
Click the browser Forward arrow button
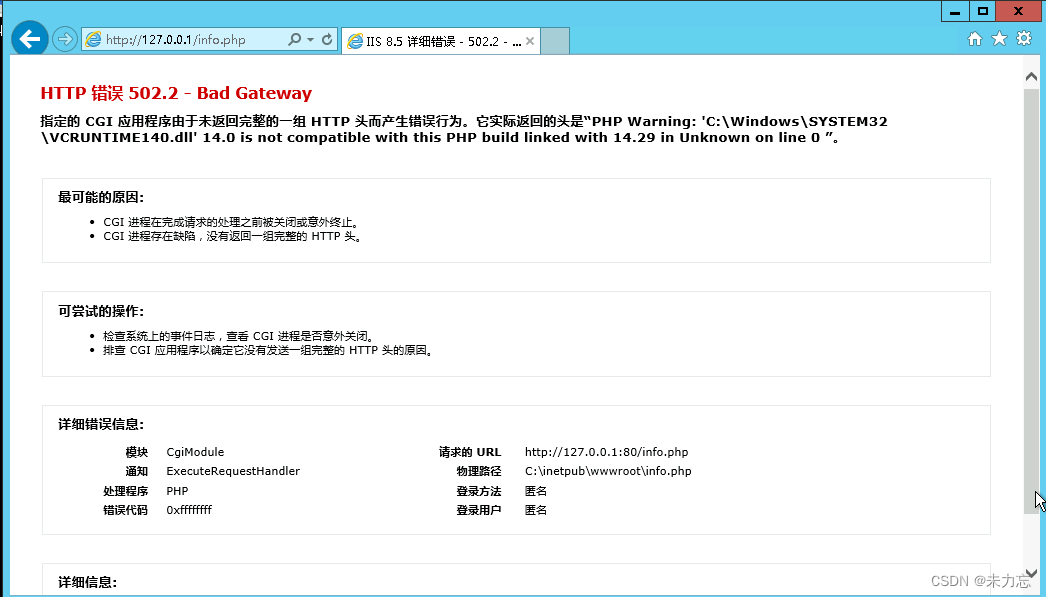(65, 39)
